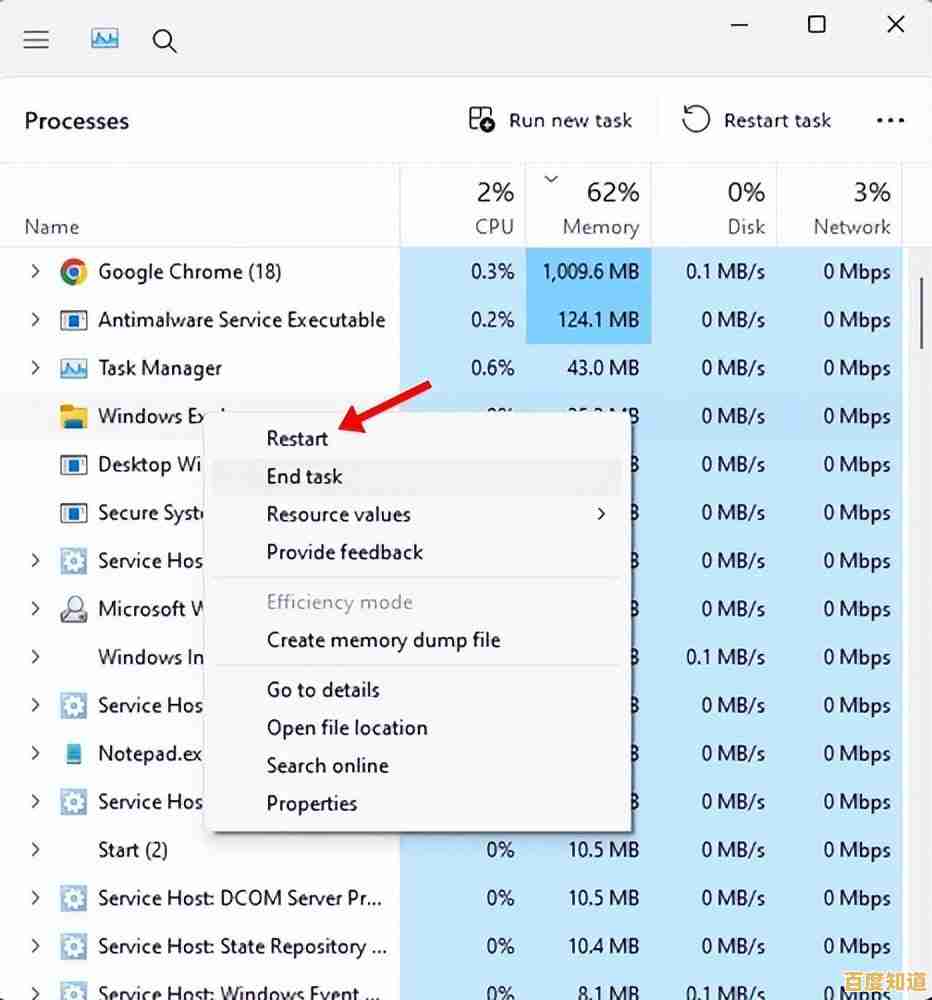Select the Antimalware Service Executable icon
Image resolution: width=932 pixels, height=1000 pixels.
[73, 320]
